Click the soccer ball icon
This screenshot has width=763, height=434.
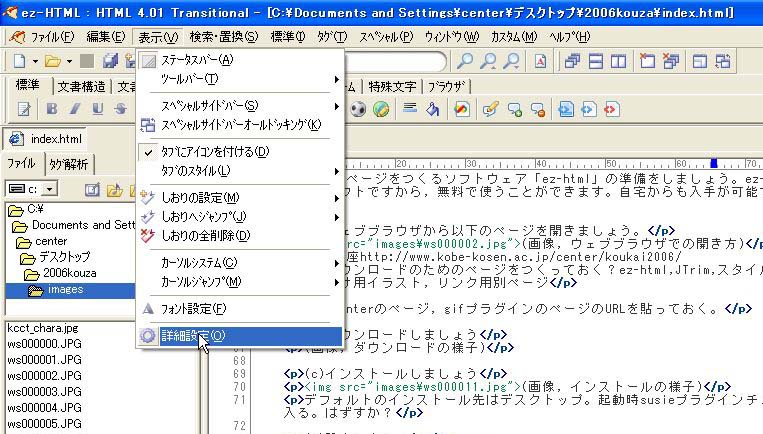pyautogui.click(x=358, y=109)
